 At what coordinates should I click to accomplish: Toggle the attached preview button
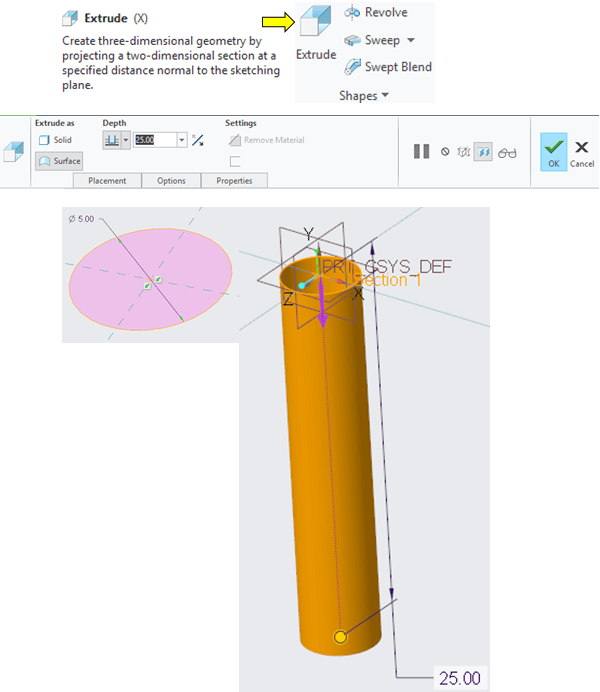click(x=483, y=152)
